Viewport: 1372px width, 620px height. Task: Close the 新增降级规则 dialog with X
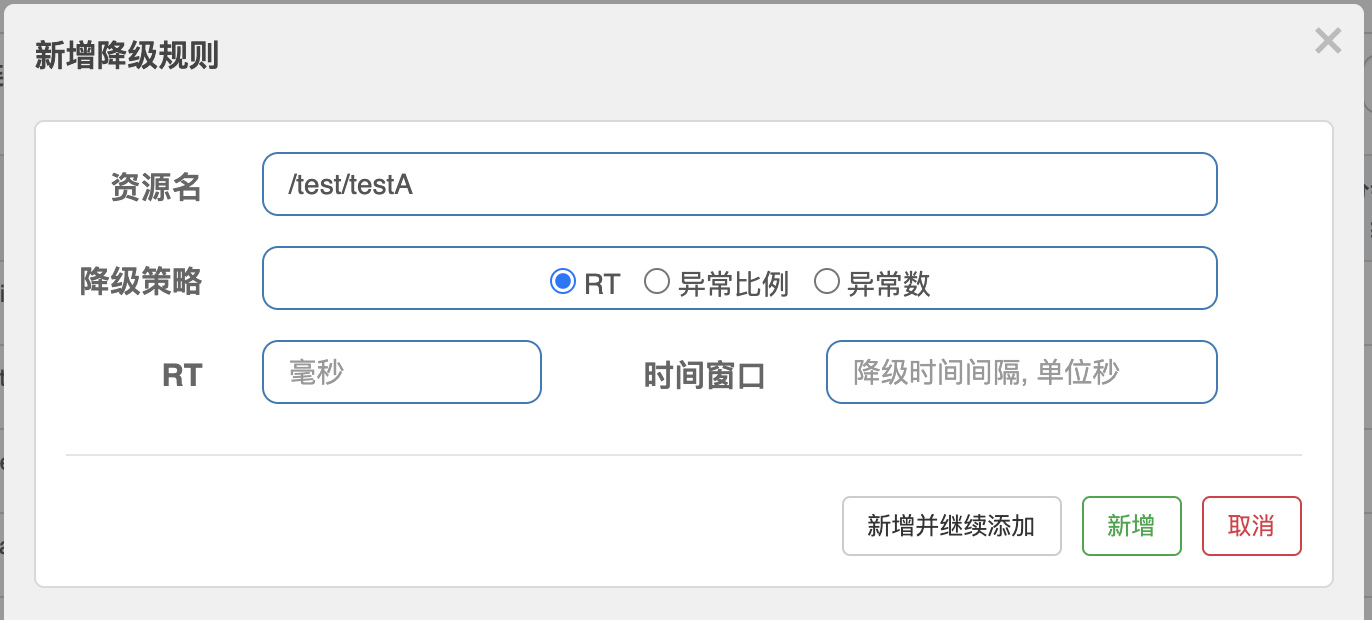(x=1327, y=42)
